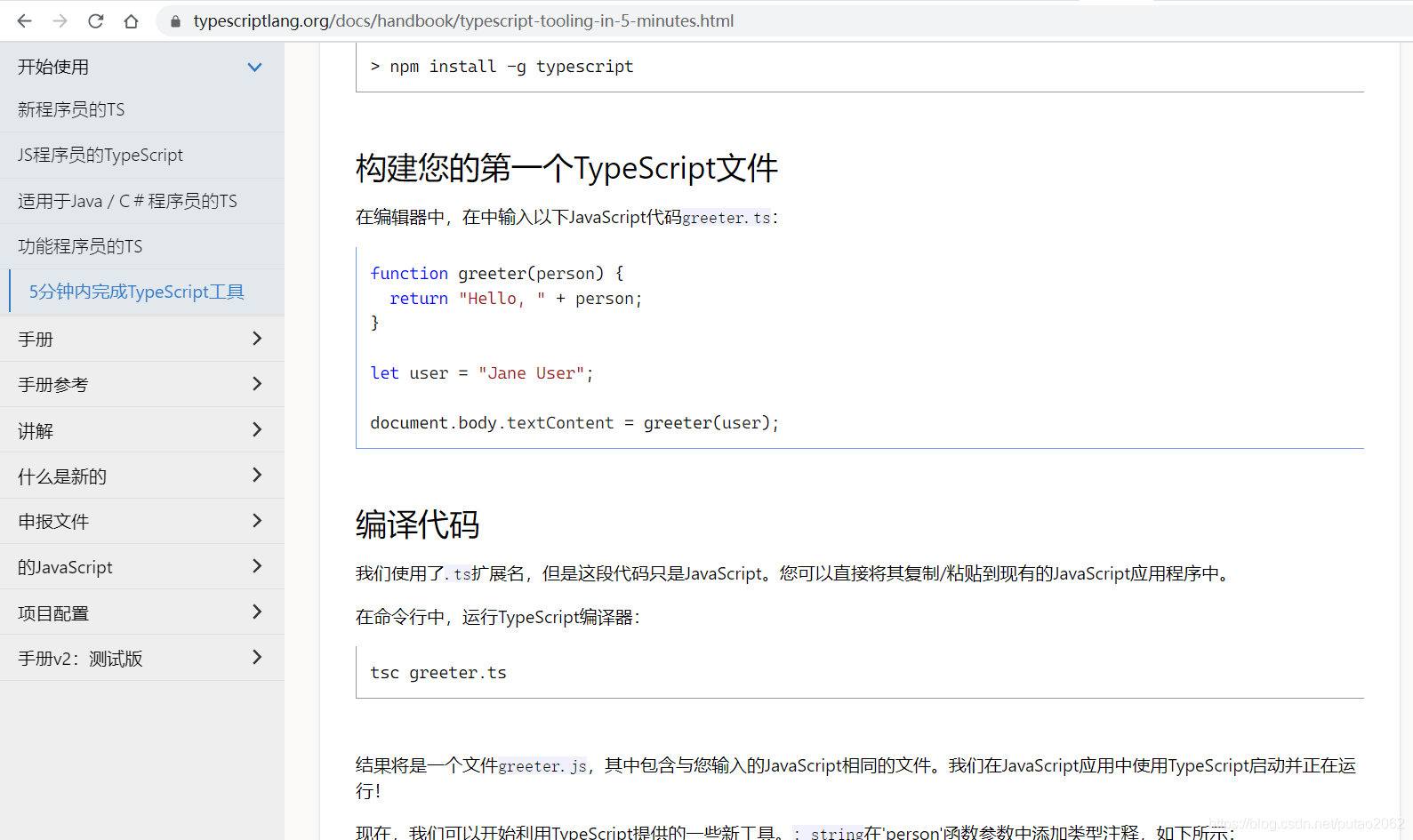The height and width of the screenshot is (840, 1413).
Task: Open 适用于Java / C# 程序员的TS page
Action: point(127,201)
